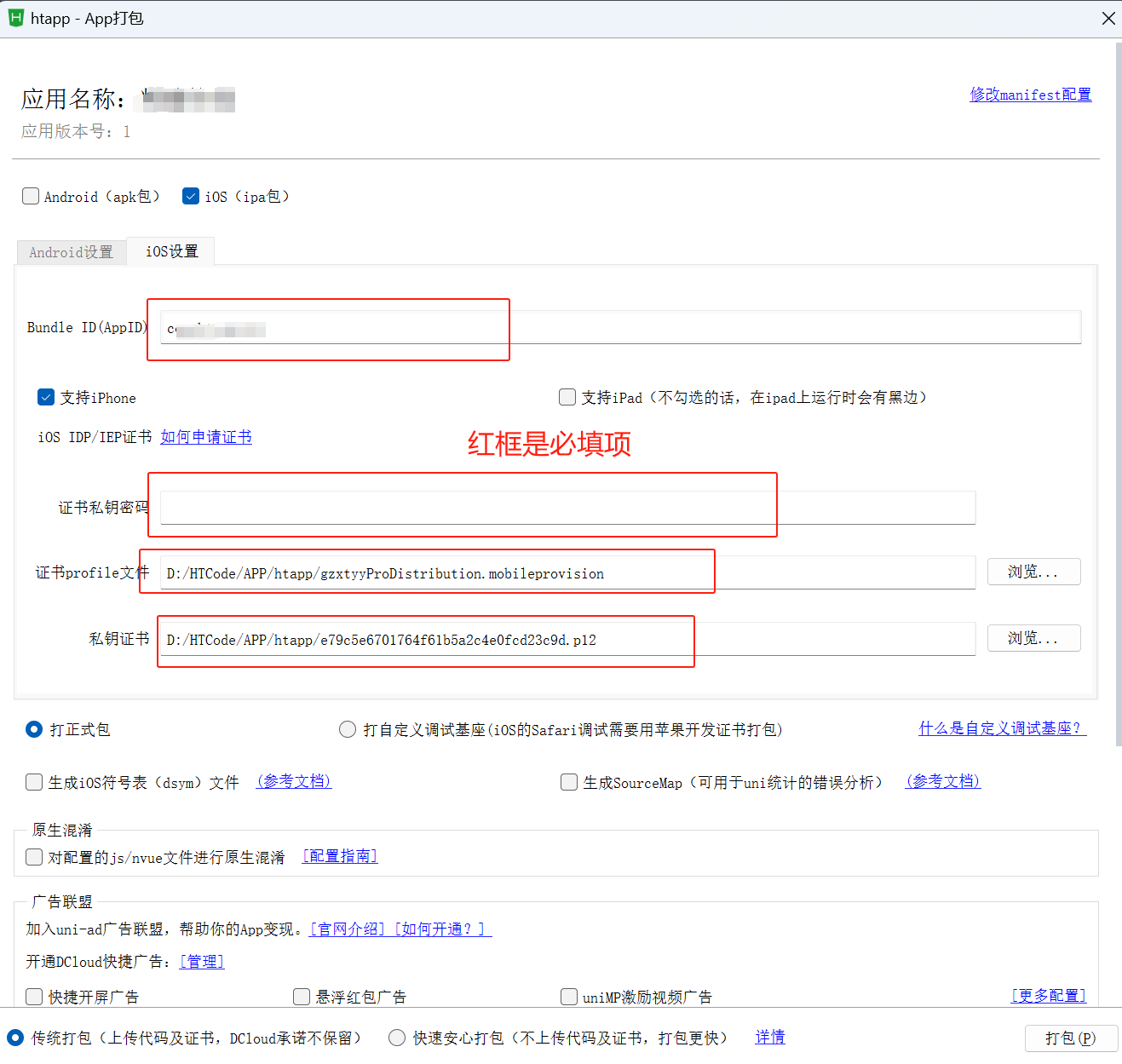Switch to the Android设置 tab

pos(71,252)
